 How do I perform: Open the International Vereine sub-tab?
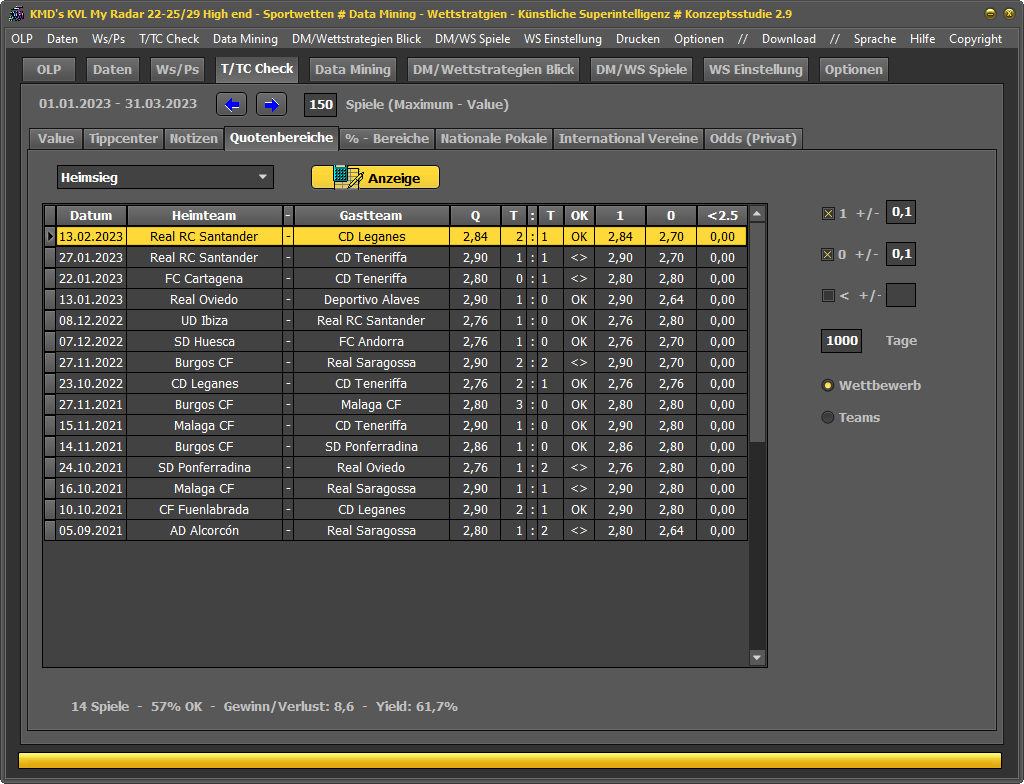[628, 139]
